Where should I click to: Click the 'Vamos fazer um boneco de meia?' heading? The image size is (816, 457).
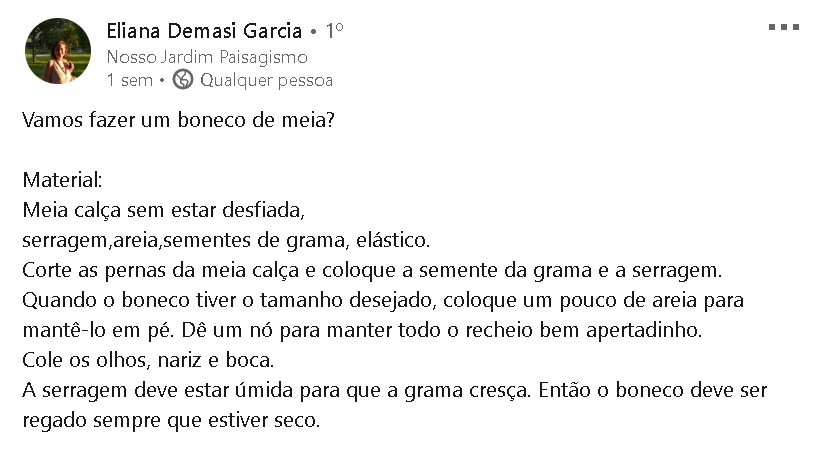(x=178, y=120)
